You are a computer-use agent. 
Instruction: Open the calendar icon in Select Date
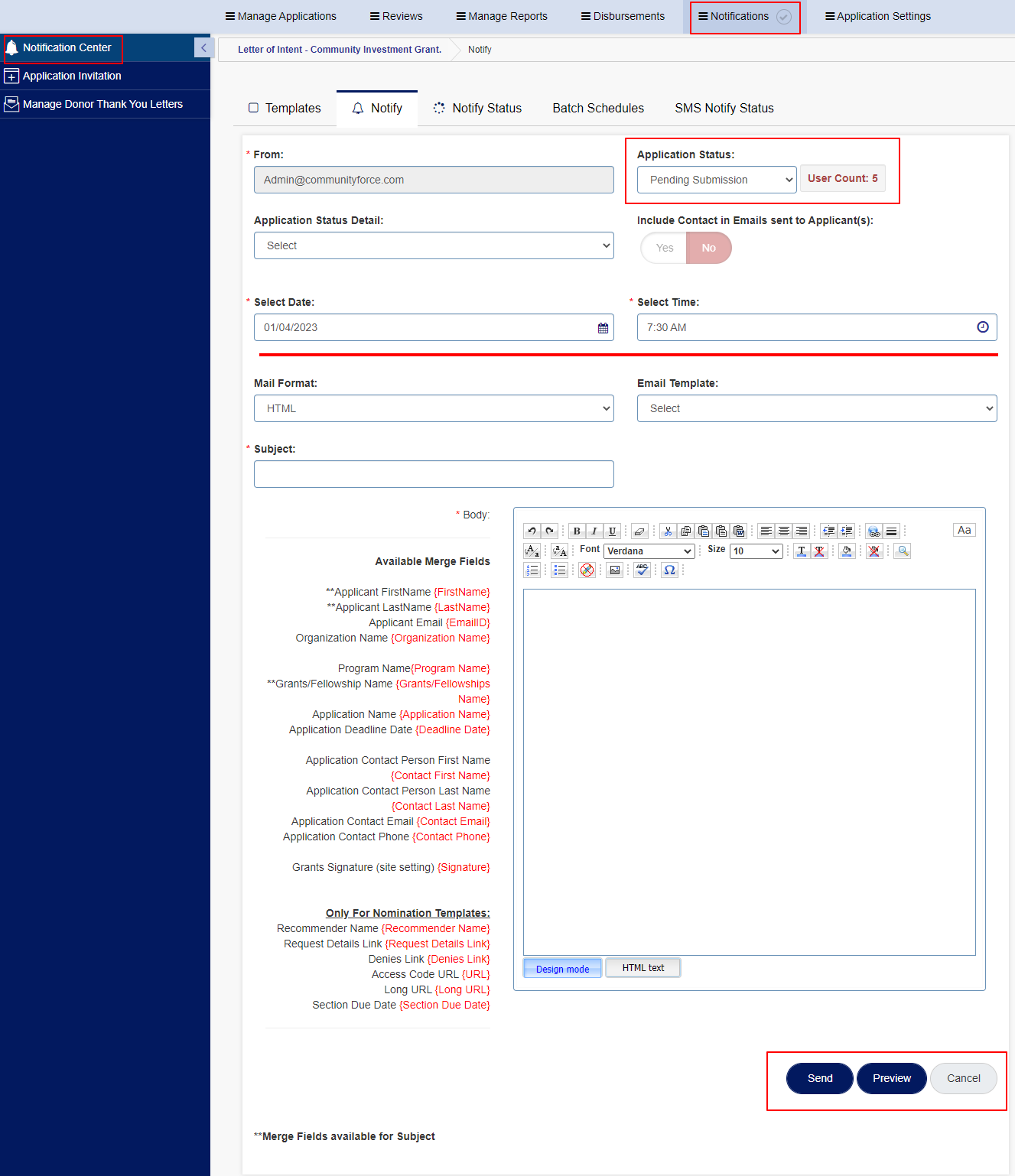click(x=603, y=328)
